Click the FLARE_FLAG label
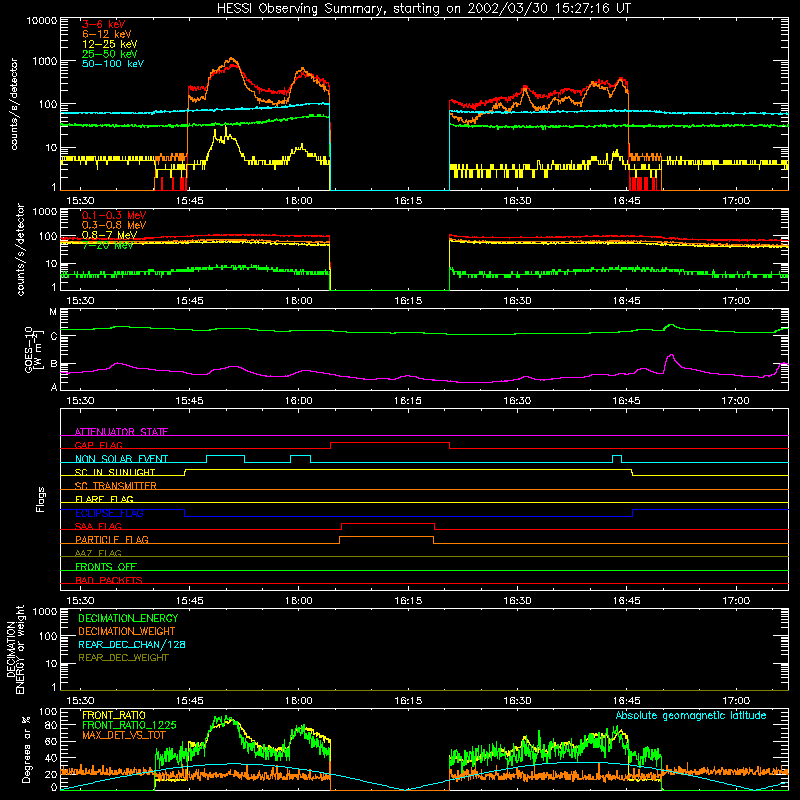800x800 pixels. (x=104, y=499)
